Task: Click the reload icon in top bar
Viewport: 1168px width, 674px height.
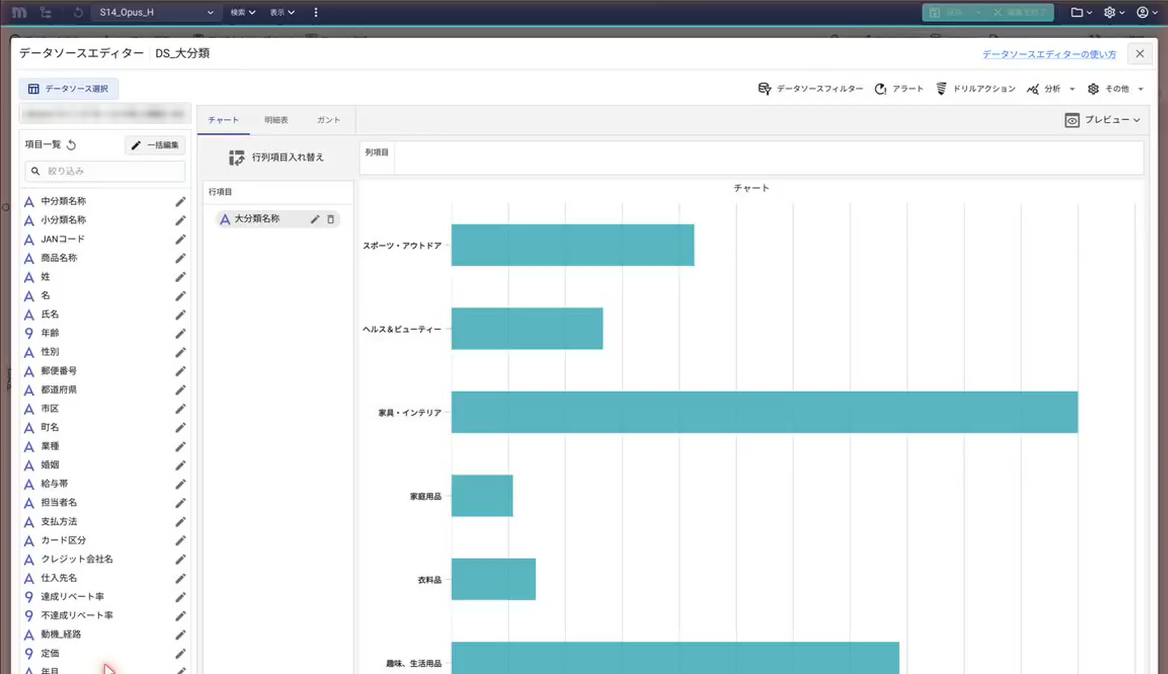Action: [x=78, y=13]
